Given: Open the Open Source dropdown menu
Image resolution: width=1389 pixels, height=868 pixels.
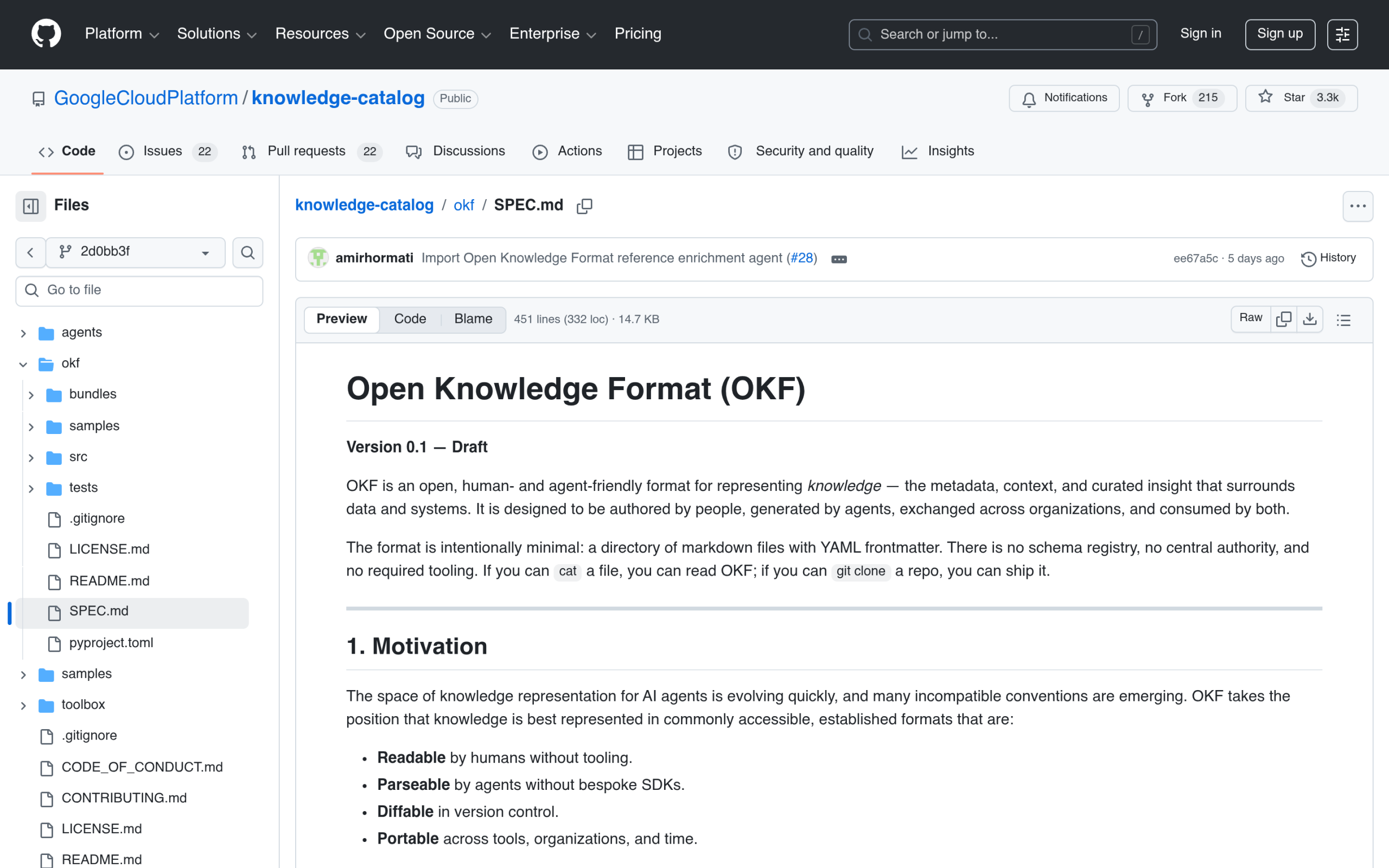Looking at the screenshot, I should (437, 34).
